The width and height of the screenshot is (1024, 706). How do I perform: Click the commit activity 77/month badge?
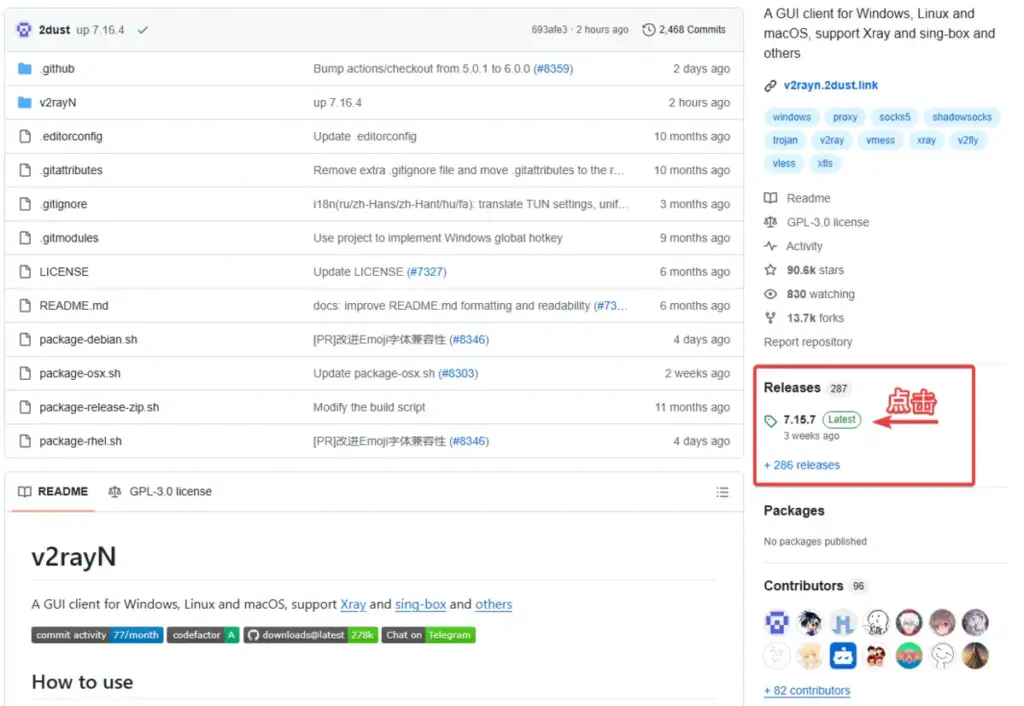97,635
